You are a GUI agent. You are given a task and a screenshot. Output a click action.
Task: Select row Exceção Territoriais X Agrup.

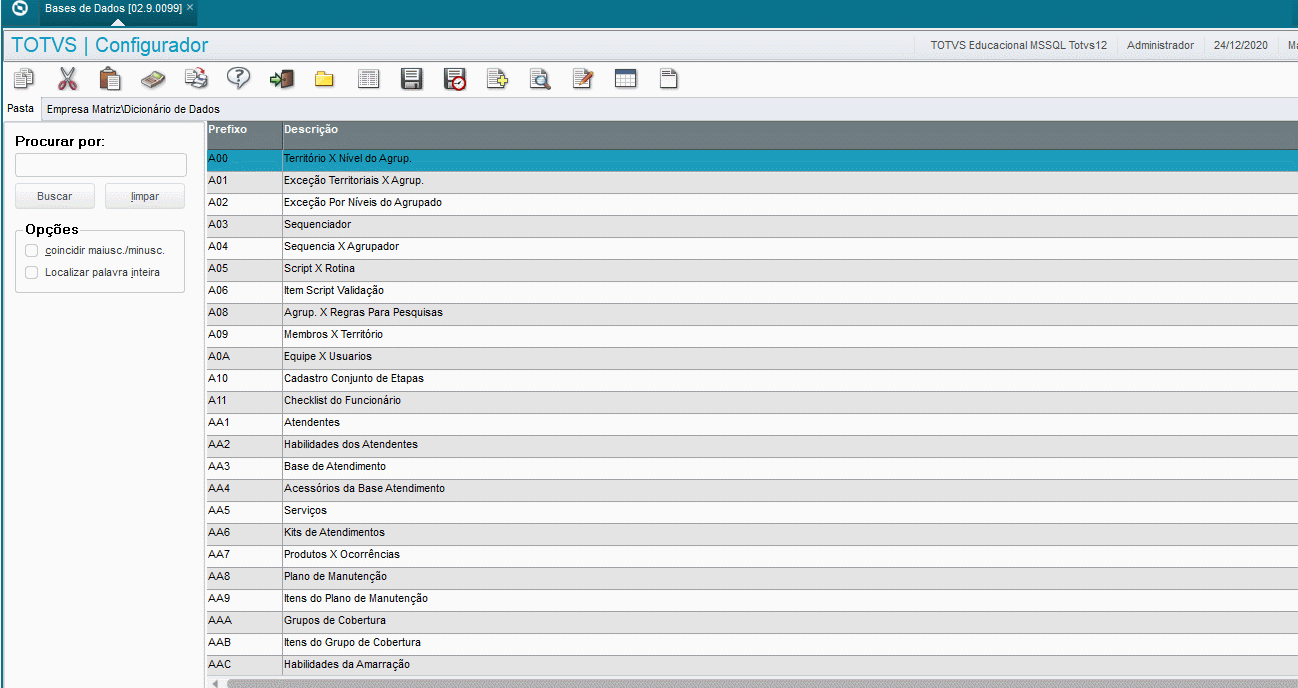click(752, 181)
